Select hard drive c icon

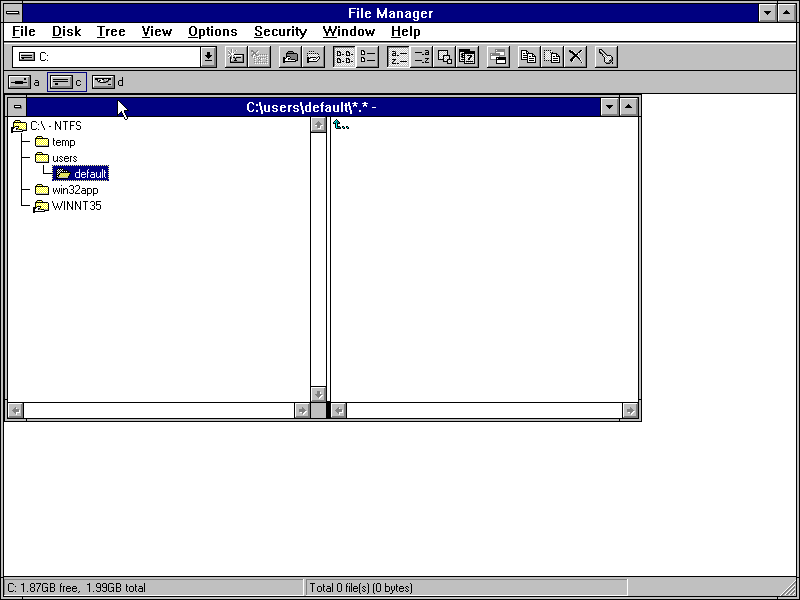coord(67,82)
